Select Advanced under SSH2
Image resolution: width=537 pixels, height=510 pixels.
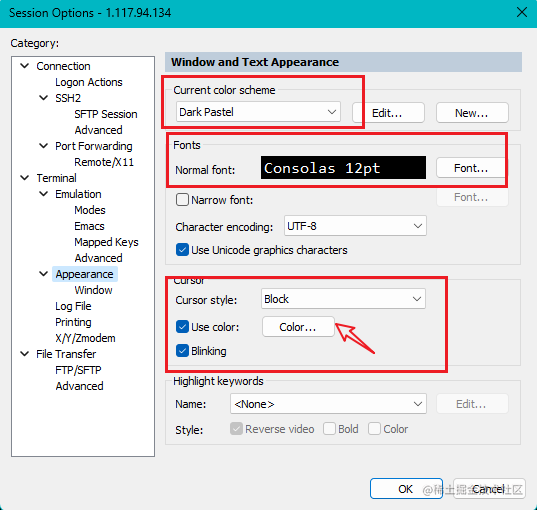tap(98, 130)
